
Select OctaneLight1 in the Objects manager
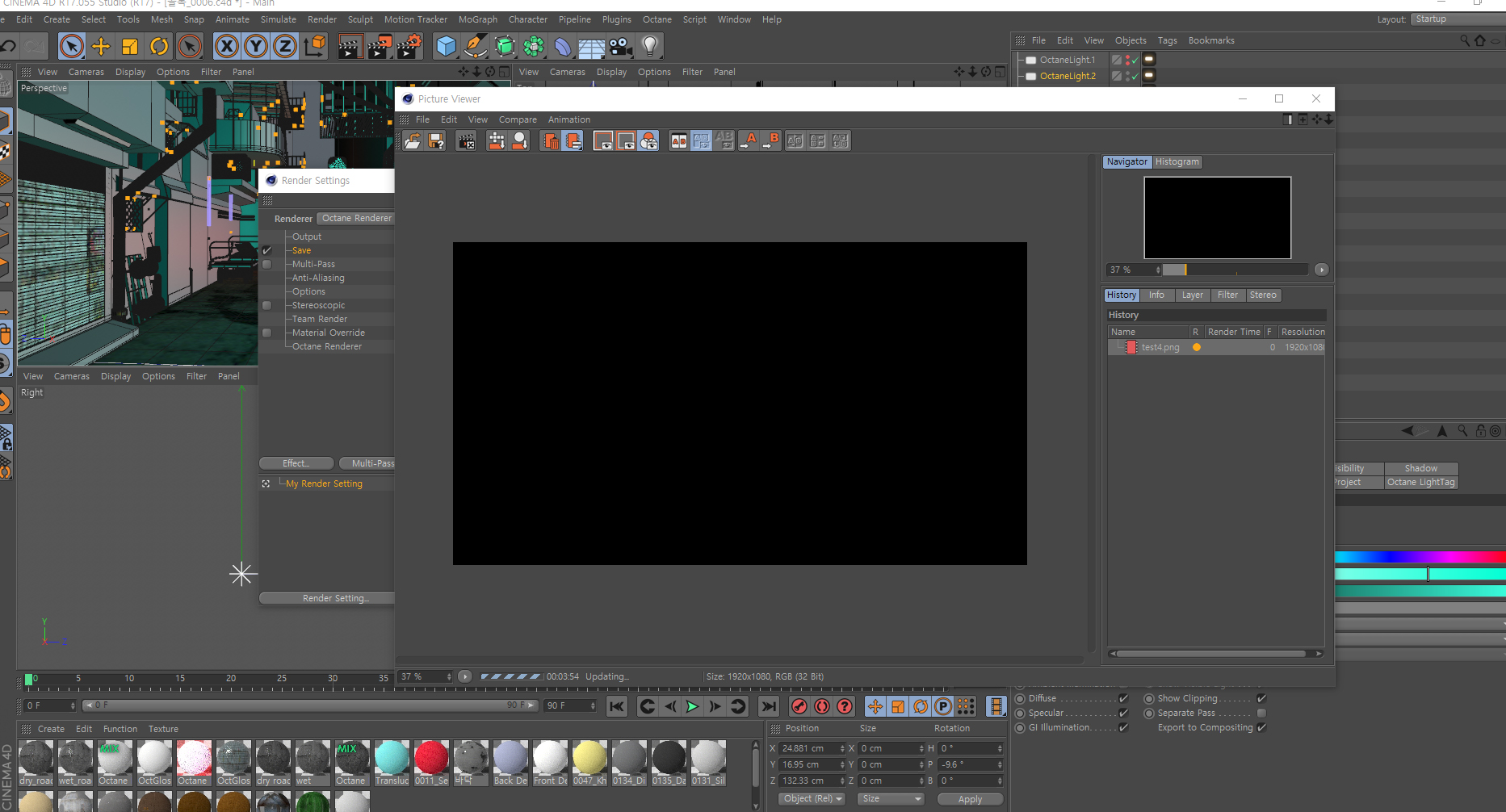coord(1067,60)
